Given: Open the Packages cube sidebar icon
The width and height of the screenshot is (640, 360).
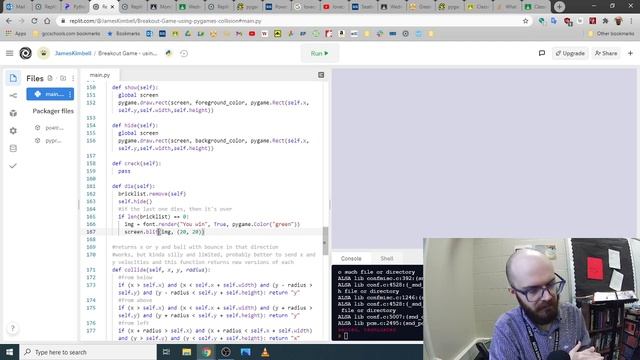Looking at the screenshot, I should point(13,113).
